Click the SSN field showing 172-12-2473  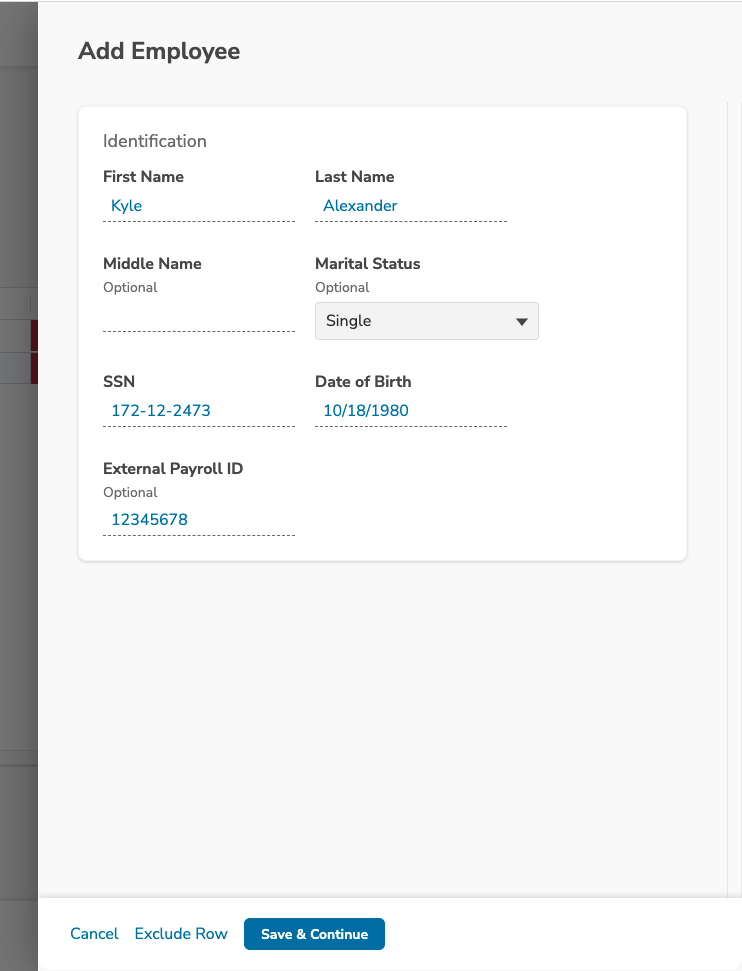pyautogui.click(x=199, y=411)
